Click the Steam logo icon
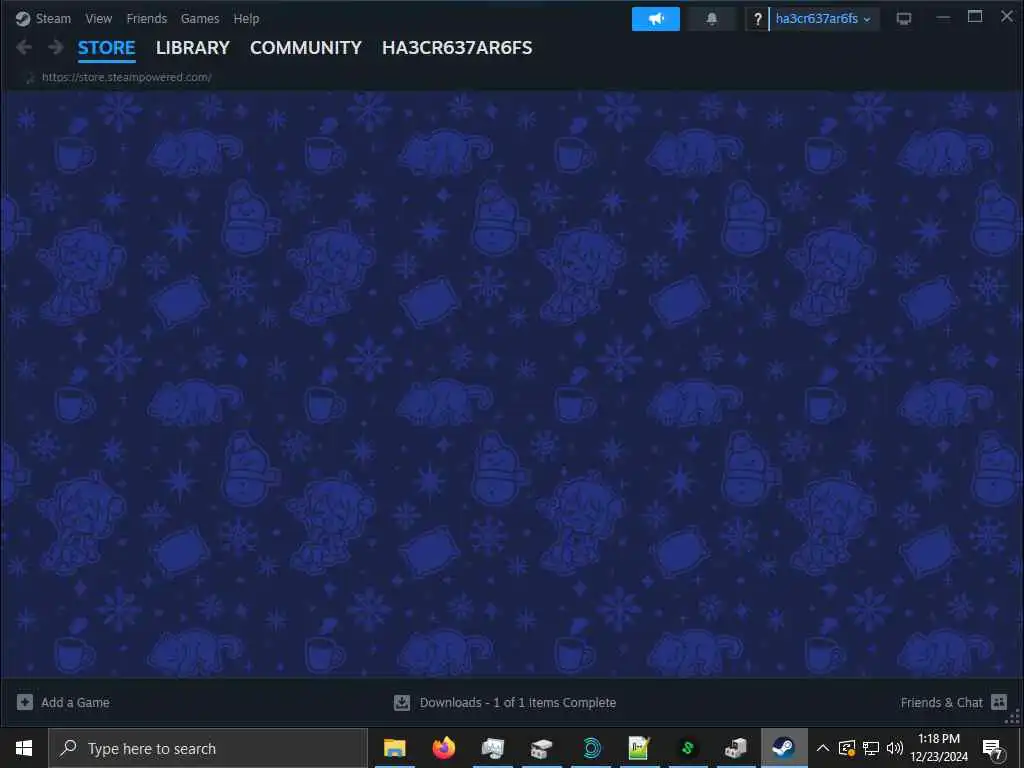This screenshot has width=1024, height=768. (23, 19)
